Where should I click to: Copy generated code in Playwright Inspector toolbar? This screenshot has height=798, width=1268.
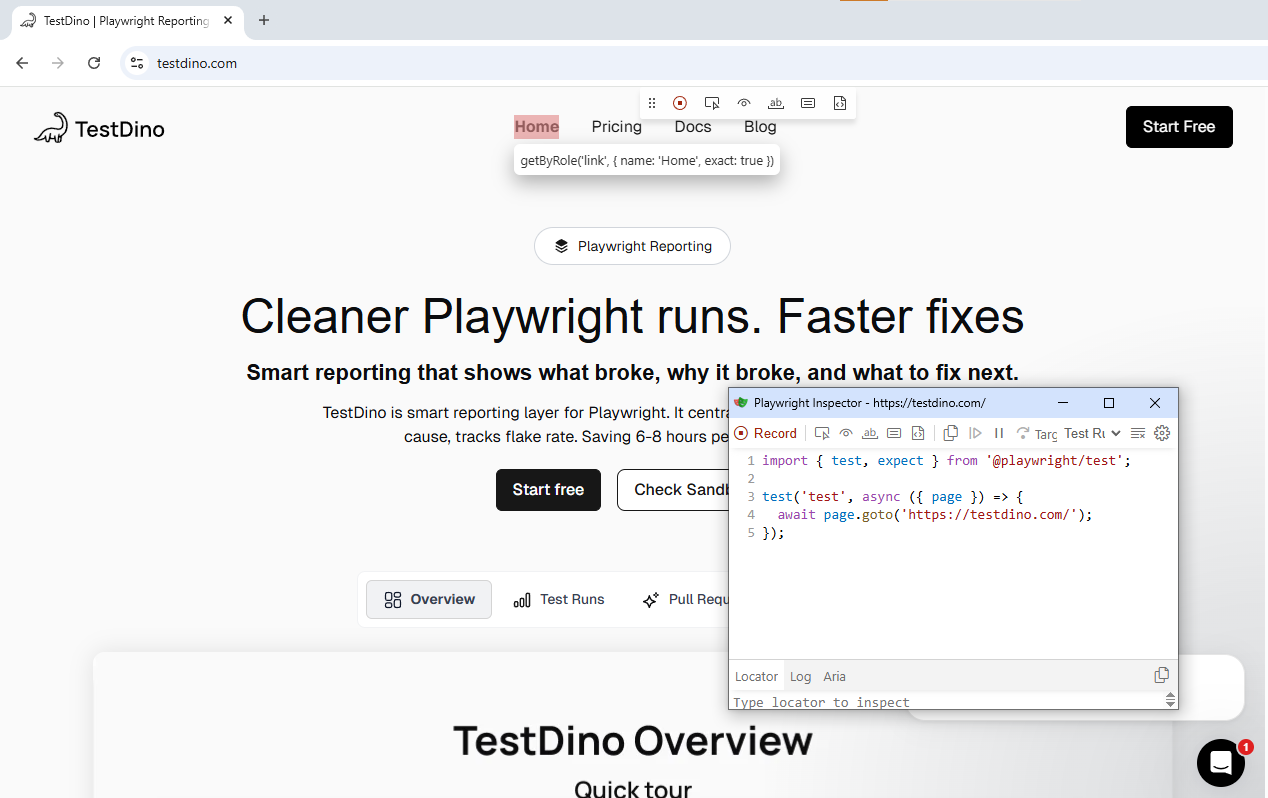951,433
